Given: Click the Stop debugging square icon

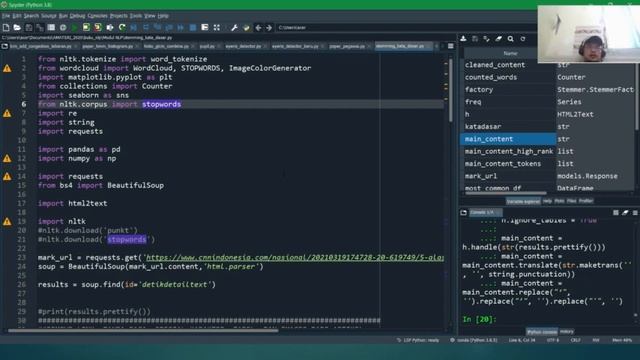Looking at the screenshot, I should pos(193,27).
